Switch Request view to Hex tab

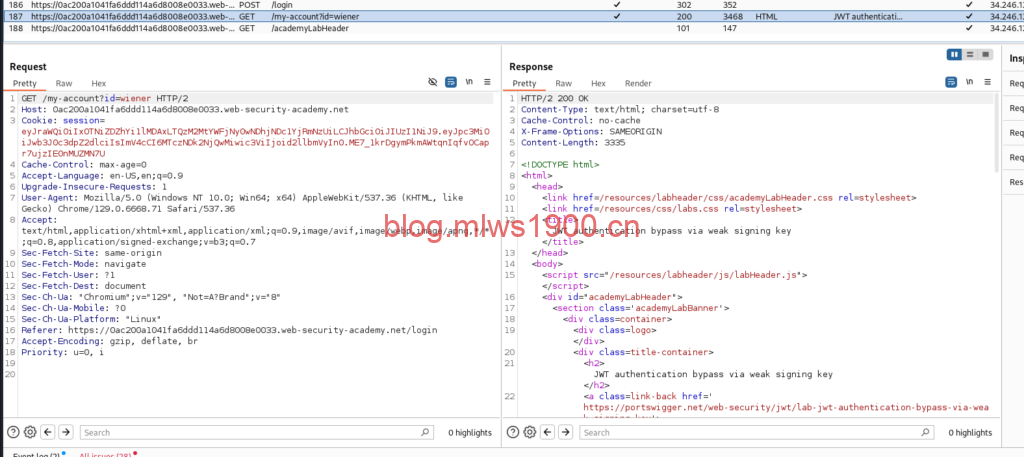coord(99,84)
